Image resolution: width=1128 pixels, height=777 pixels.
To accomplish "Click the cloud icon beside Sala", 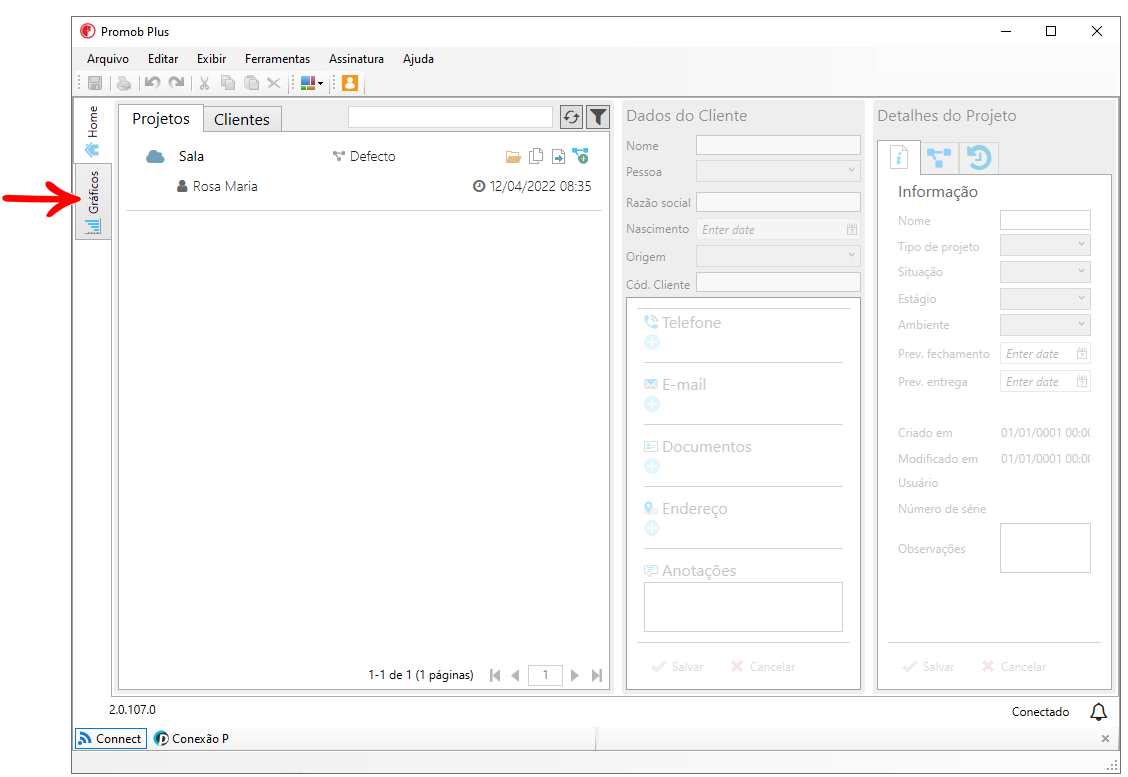I will point(155,157).
